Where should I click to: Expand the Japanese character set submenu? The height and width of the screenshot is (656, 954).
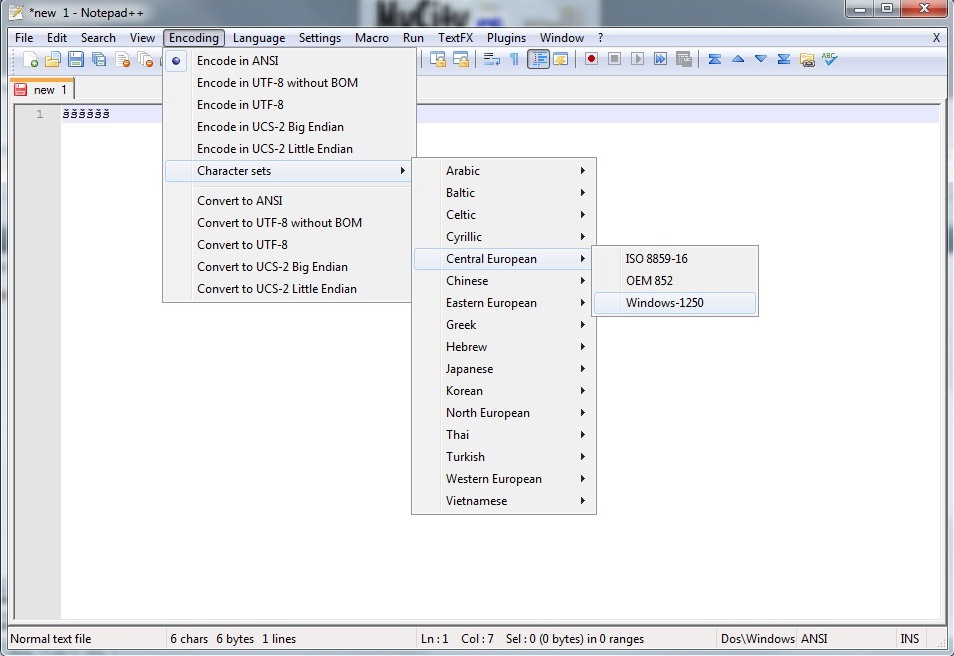[x=504, y=369]
